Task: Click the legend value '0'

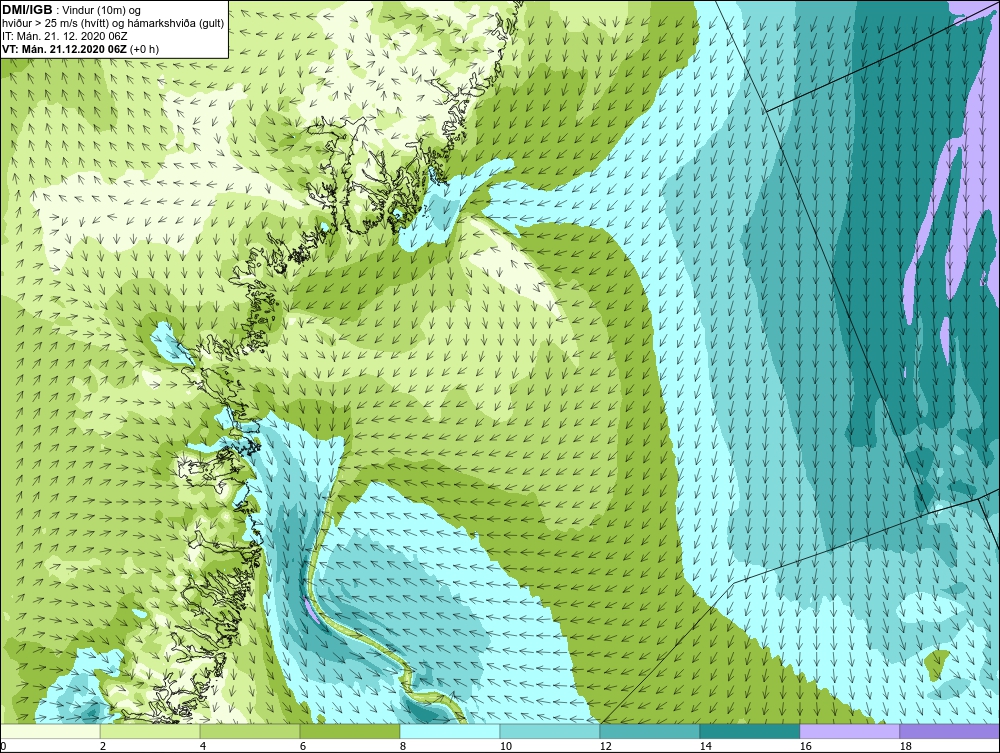Action: [x=3, y=746]
